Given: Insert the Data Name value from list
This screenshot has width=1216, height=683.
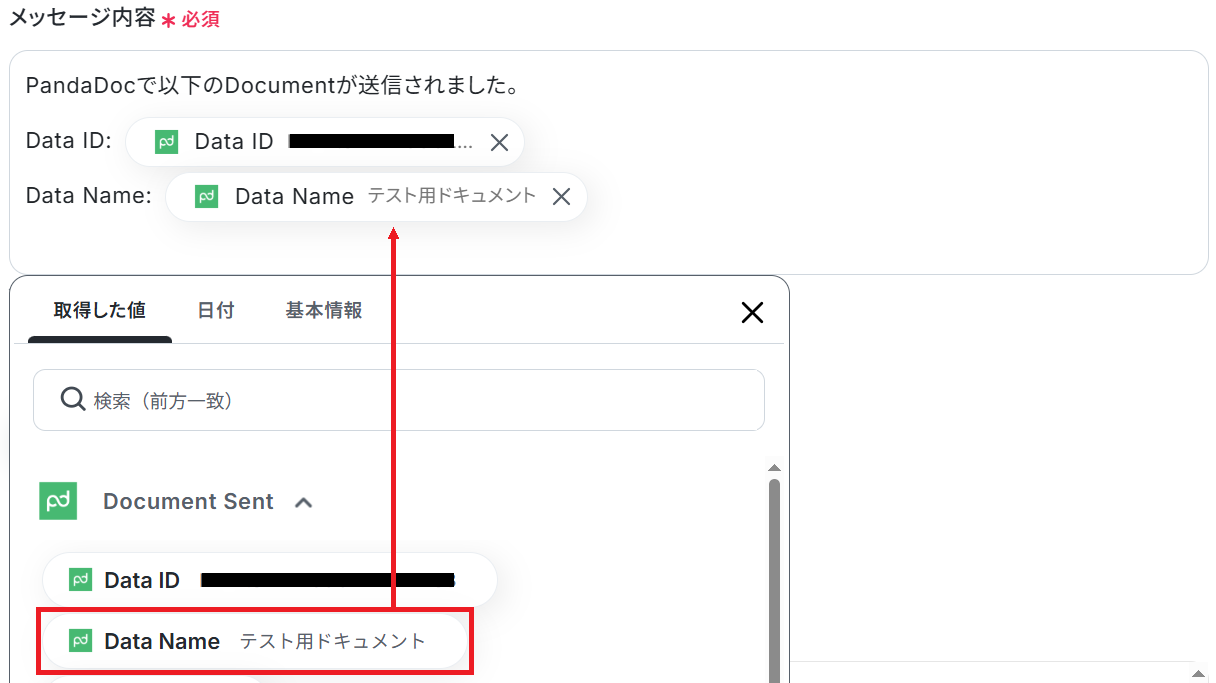Looking at the screenshot, I should pos(255,641).
